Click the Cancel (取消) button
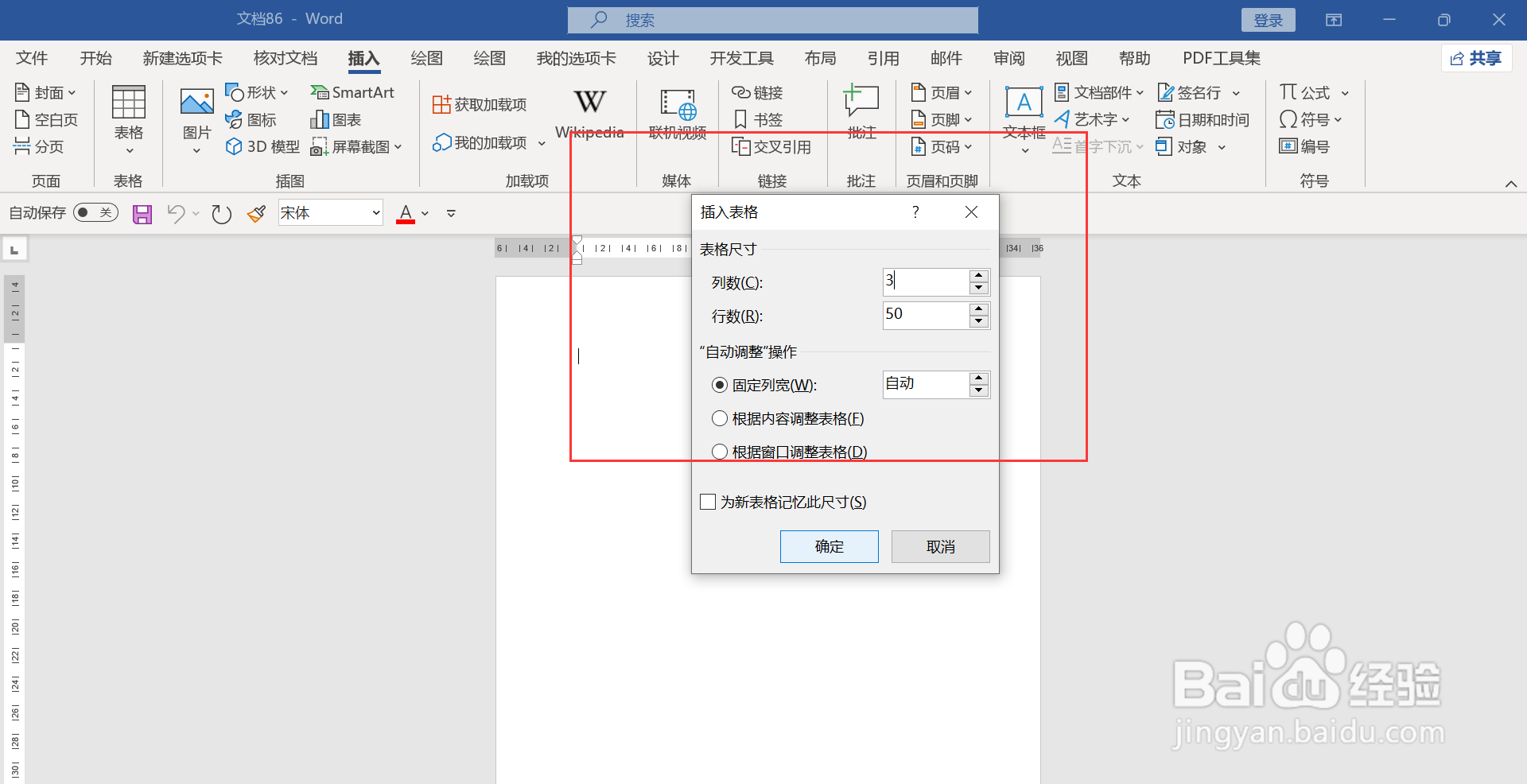This screenshot has height=784, width=1527. pyautogui.click(x=941, y=547)
